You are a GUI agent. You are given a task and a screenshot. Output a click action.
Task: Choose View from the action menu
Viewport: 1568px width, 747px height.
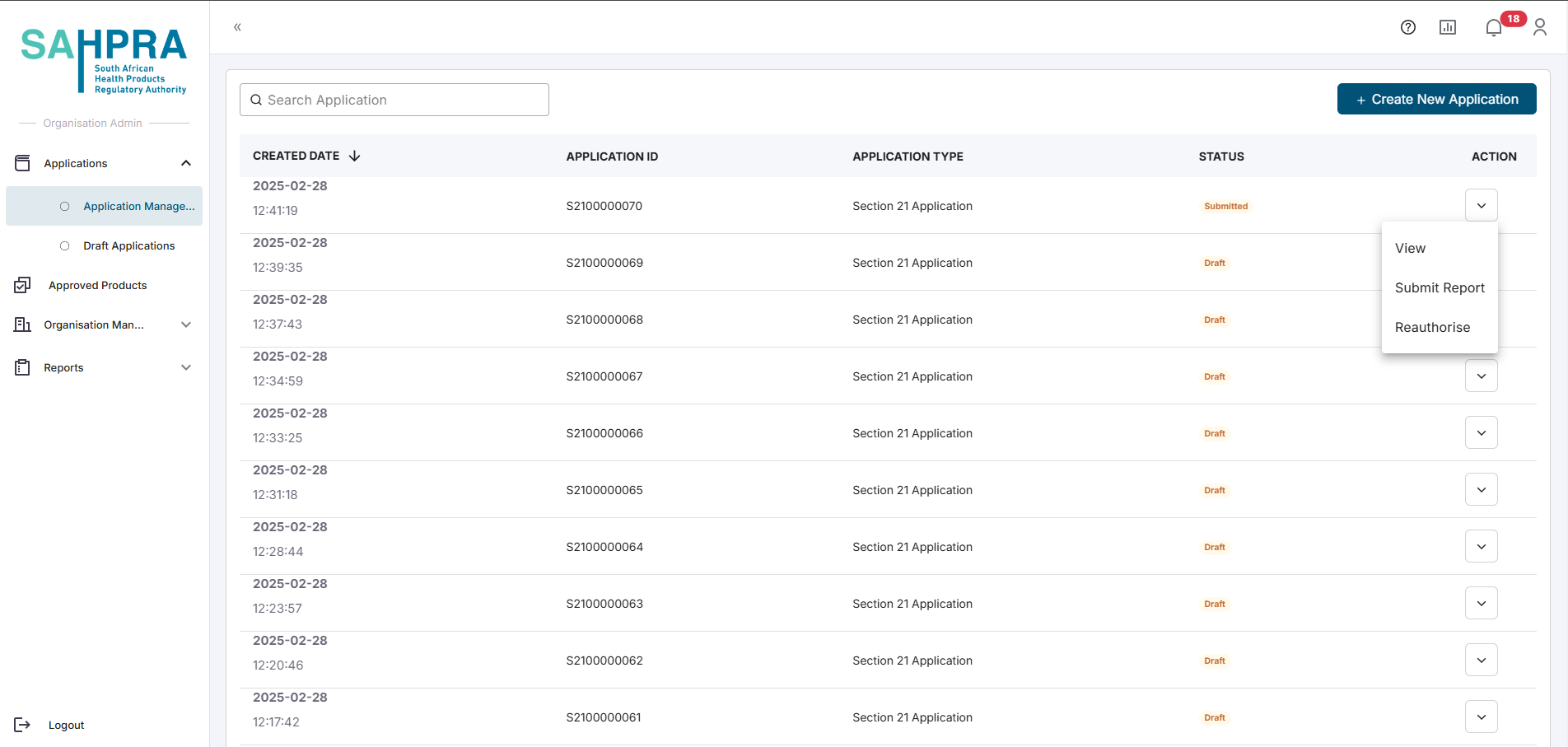(x=1410, y=248)
